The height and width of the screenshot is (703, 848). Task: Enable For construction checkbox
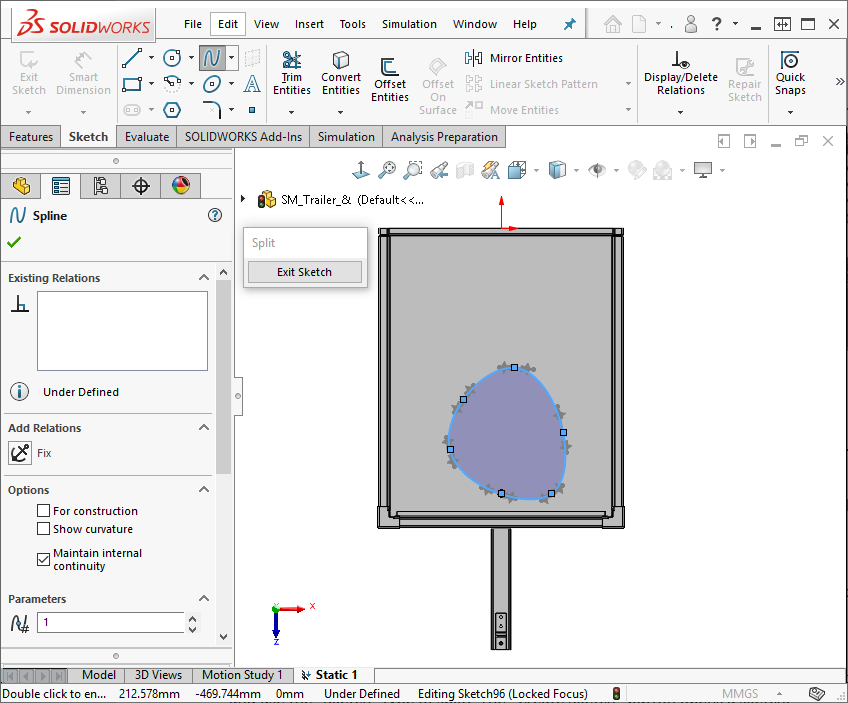pos(43,510)
